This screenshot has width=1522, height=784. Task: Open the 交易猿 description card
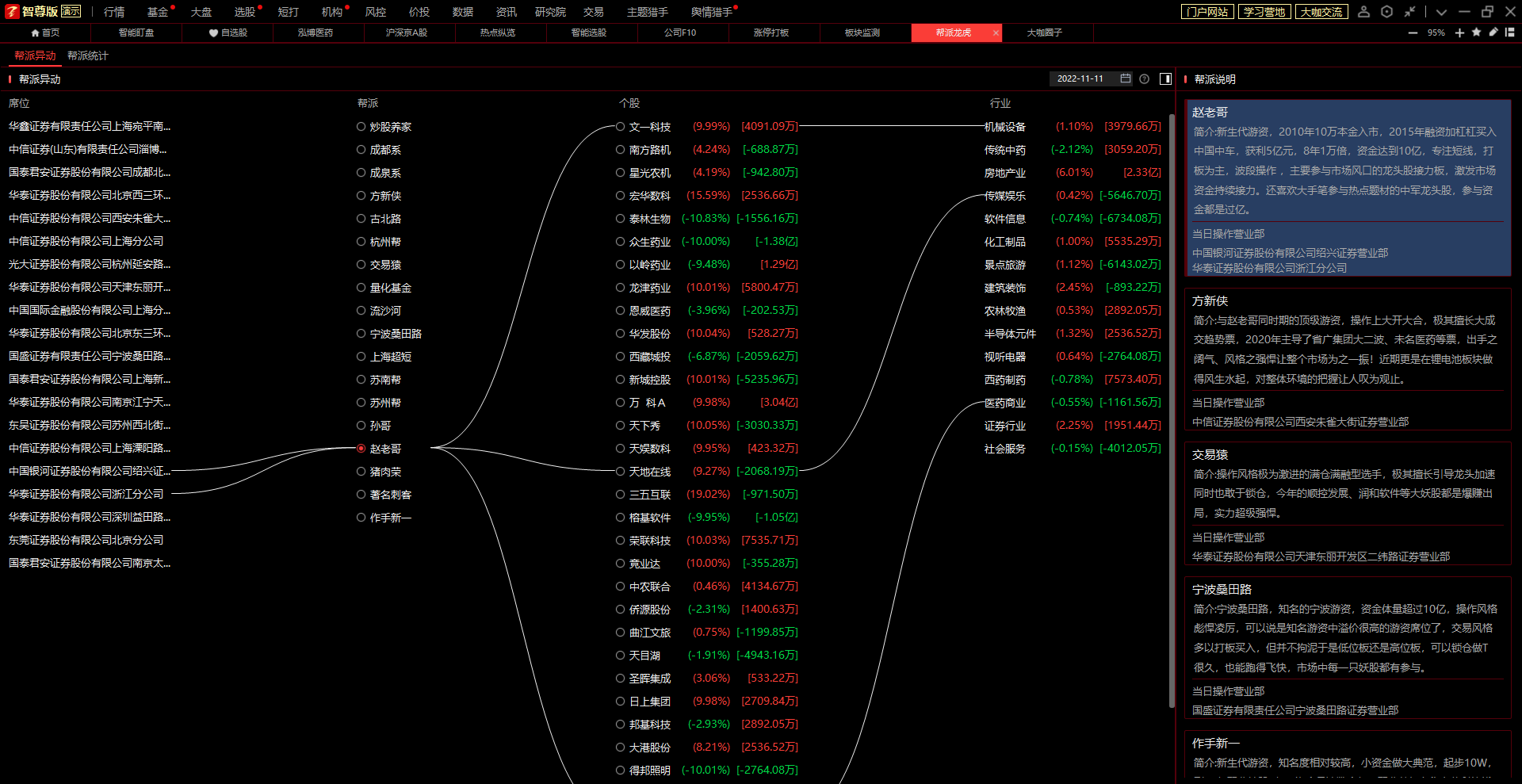[1348, 504]
